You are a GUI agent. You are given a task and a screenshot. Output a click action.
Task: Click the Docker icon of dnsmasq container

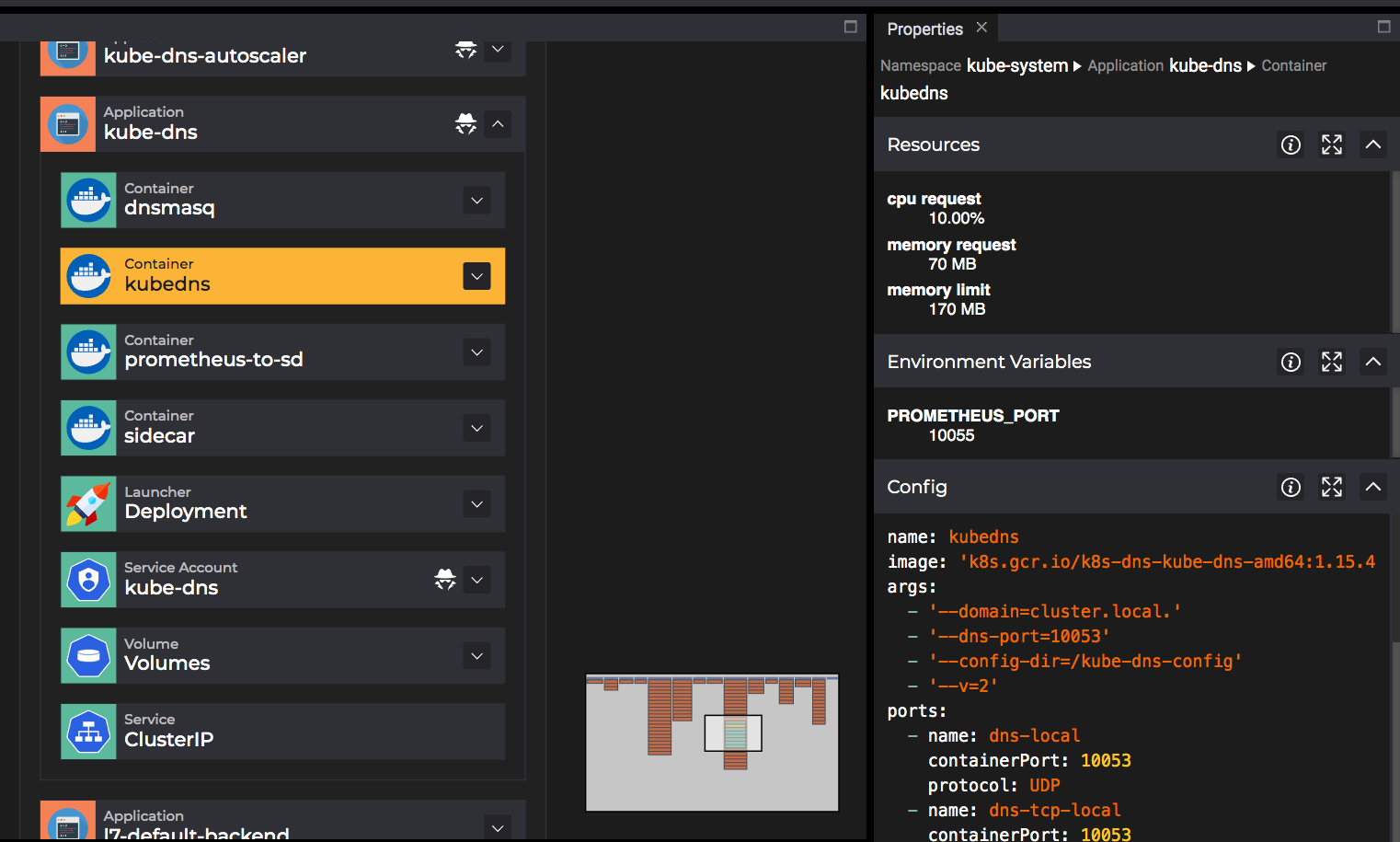click(x=88, y=201)
